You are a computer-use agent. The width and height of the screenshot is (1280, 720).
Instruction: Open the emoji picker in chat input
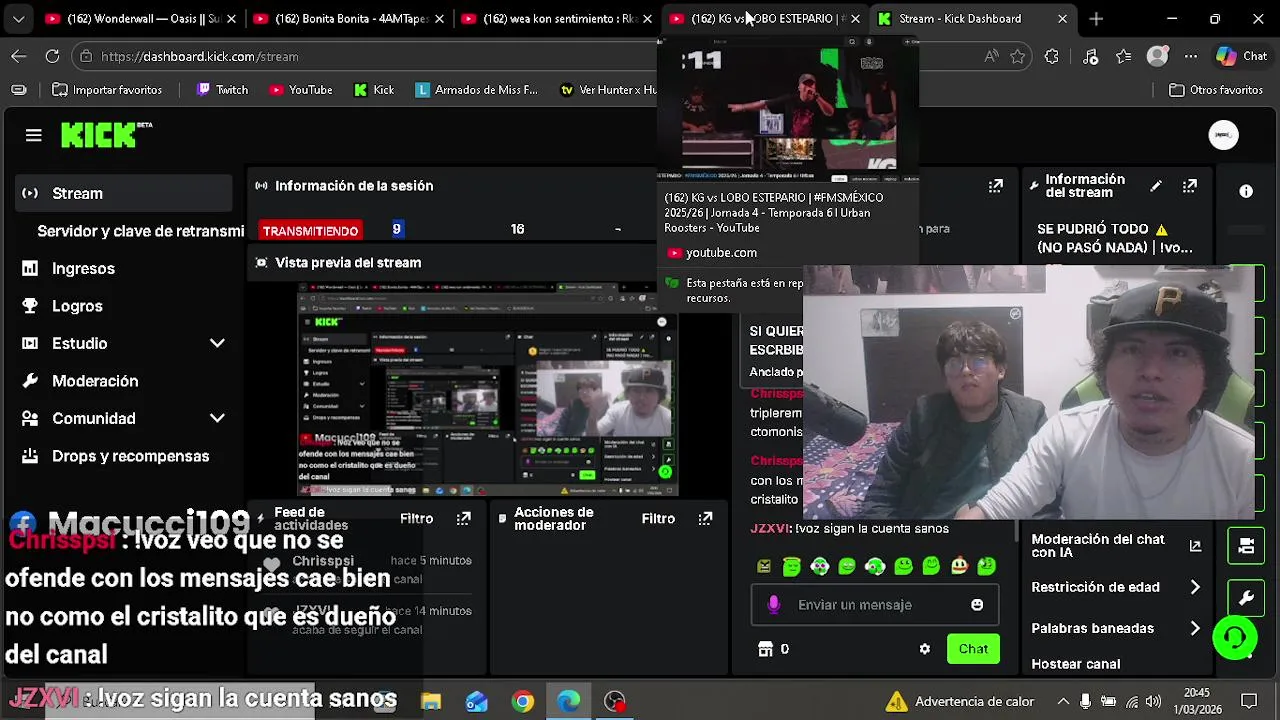click(x=977, y=605)
